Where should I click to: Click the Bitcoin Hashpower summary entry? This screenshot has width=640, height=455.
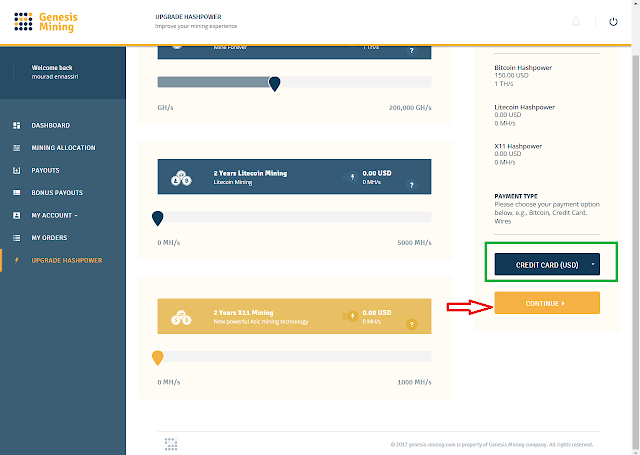point(523,75)
